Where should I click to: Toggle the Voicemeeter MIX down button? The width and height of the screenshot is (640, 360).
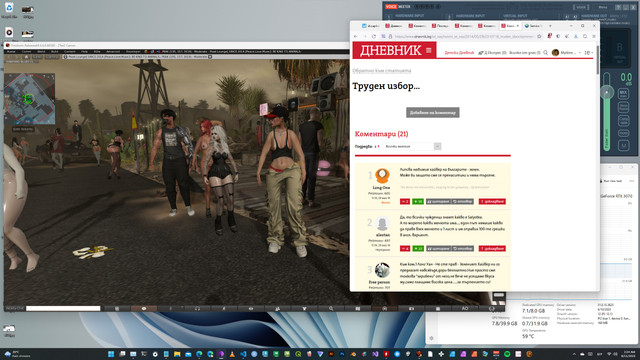pyautogui.click(x=623, y=93)
